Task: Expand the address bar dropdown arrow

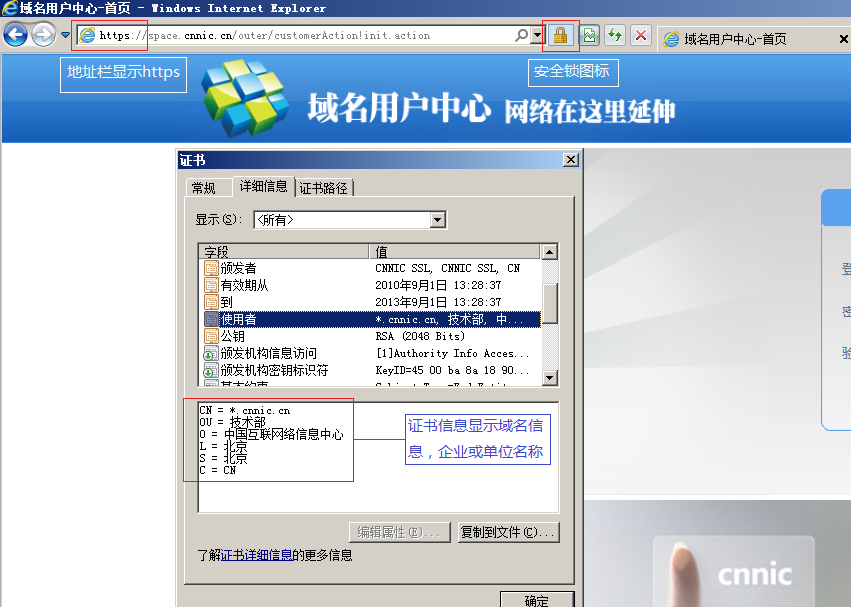Action: [537, 35]
